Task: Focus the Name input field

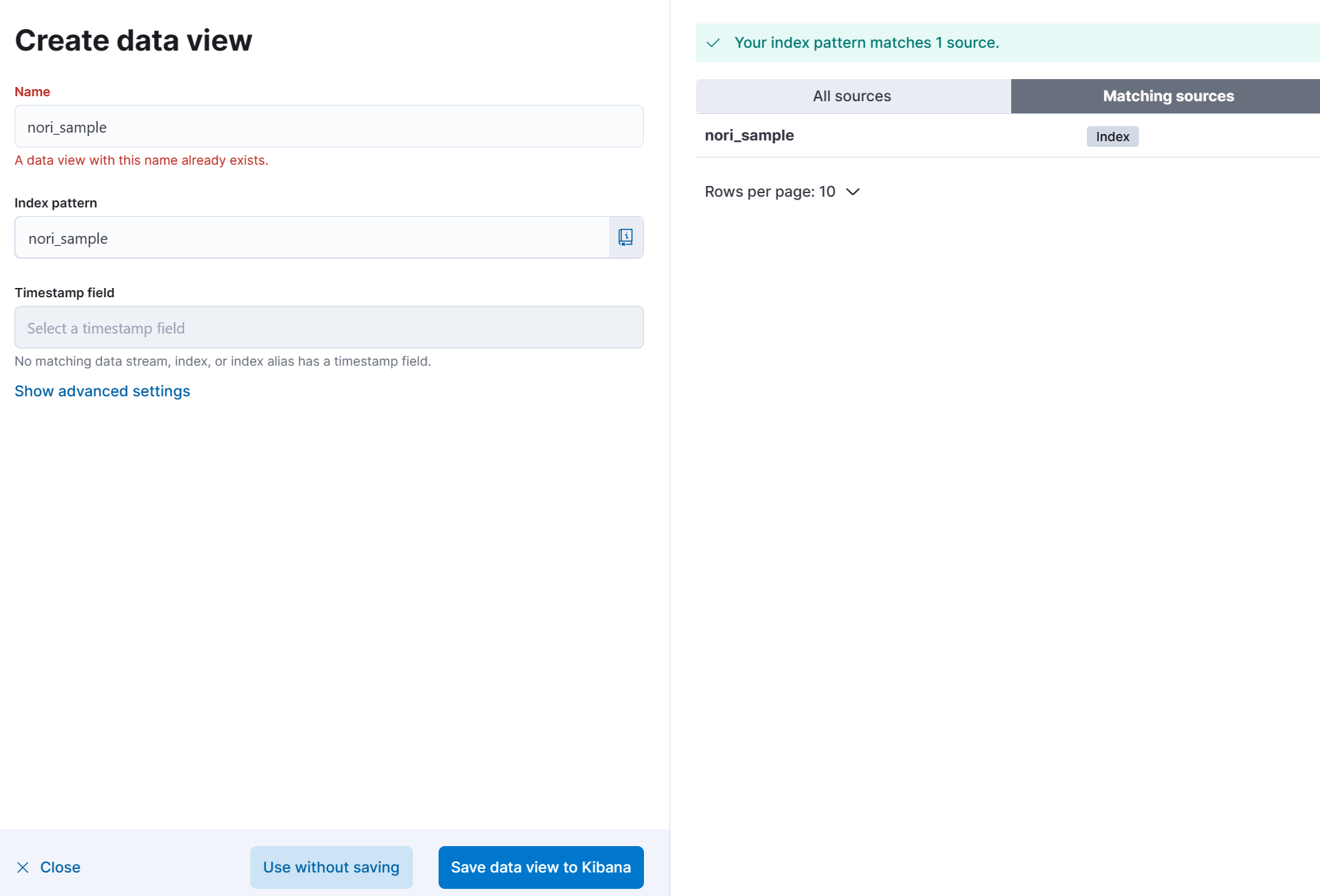Action: coord(329,126)
